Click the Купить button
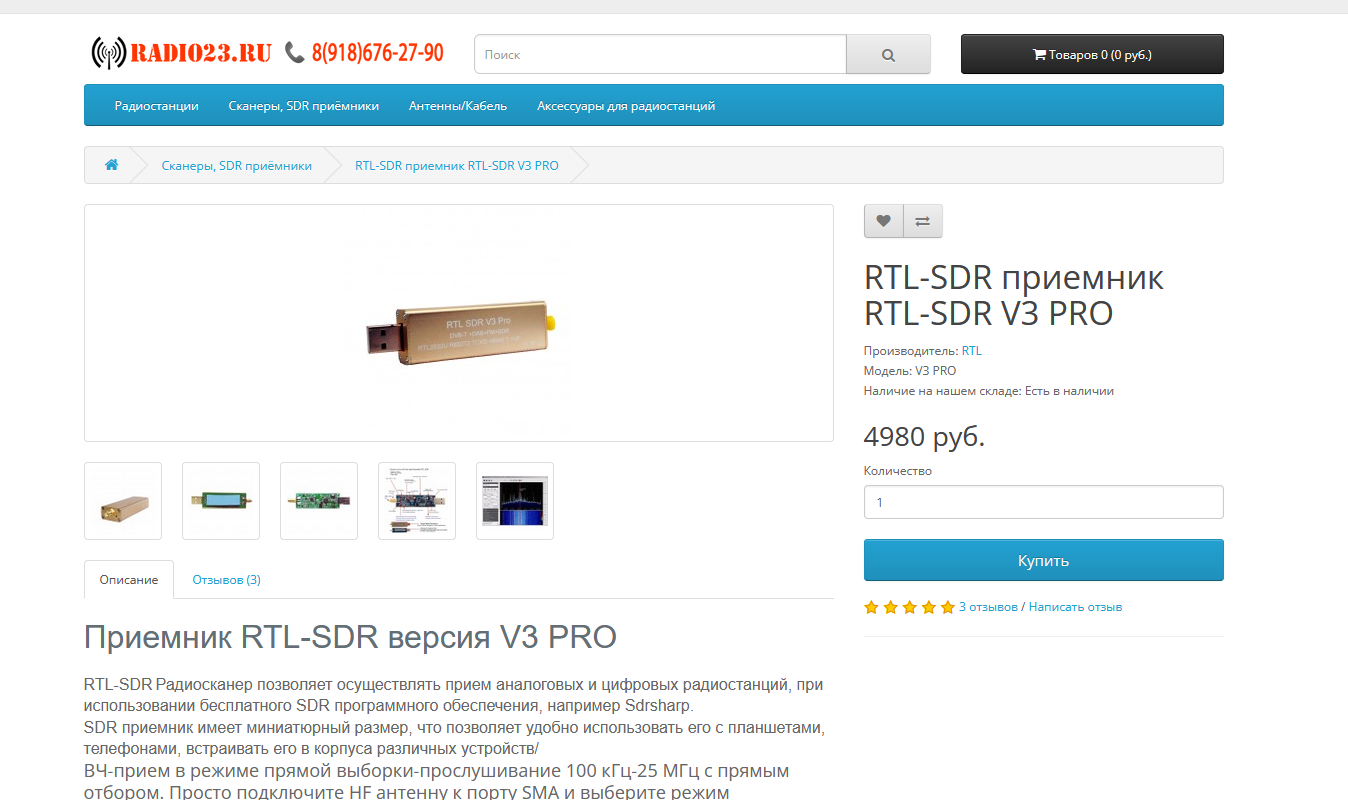 pyautogui.click(x=1044, y=560)
